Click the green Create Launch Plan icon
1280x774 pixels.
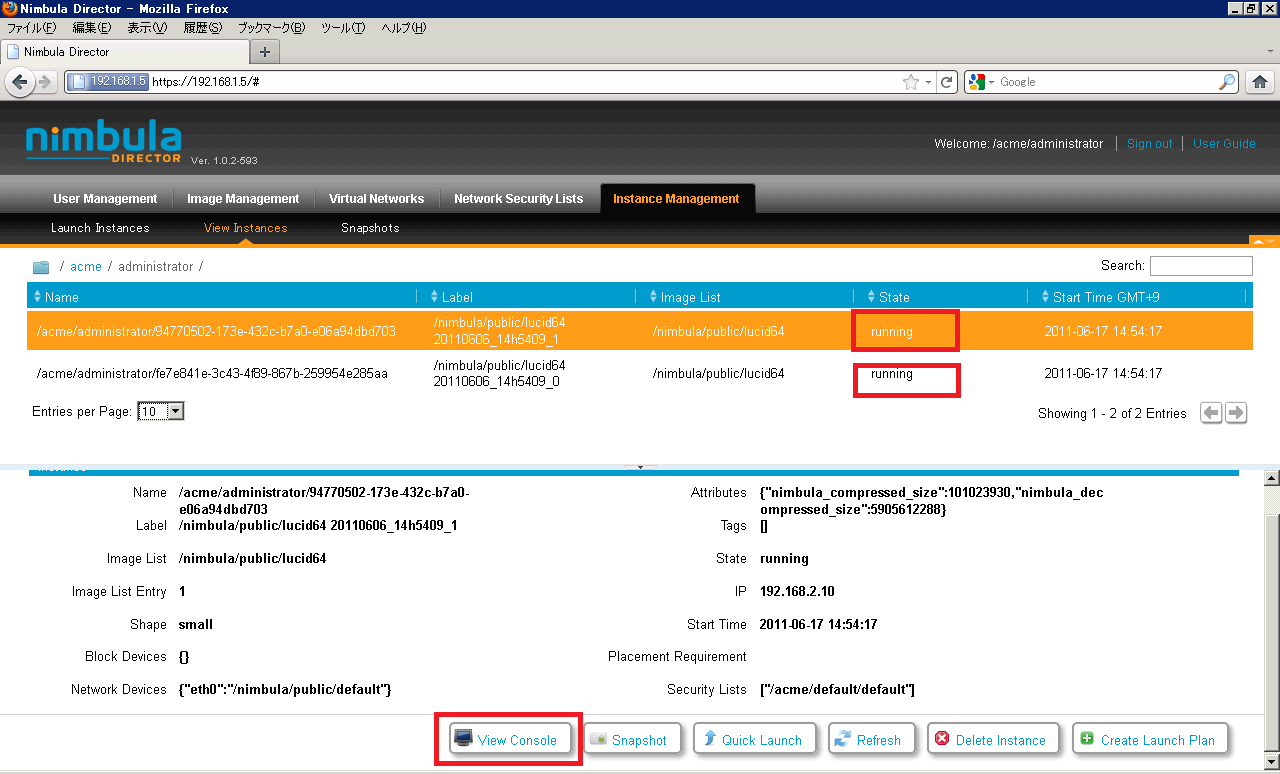[1087, 739]
